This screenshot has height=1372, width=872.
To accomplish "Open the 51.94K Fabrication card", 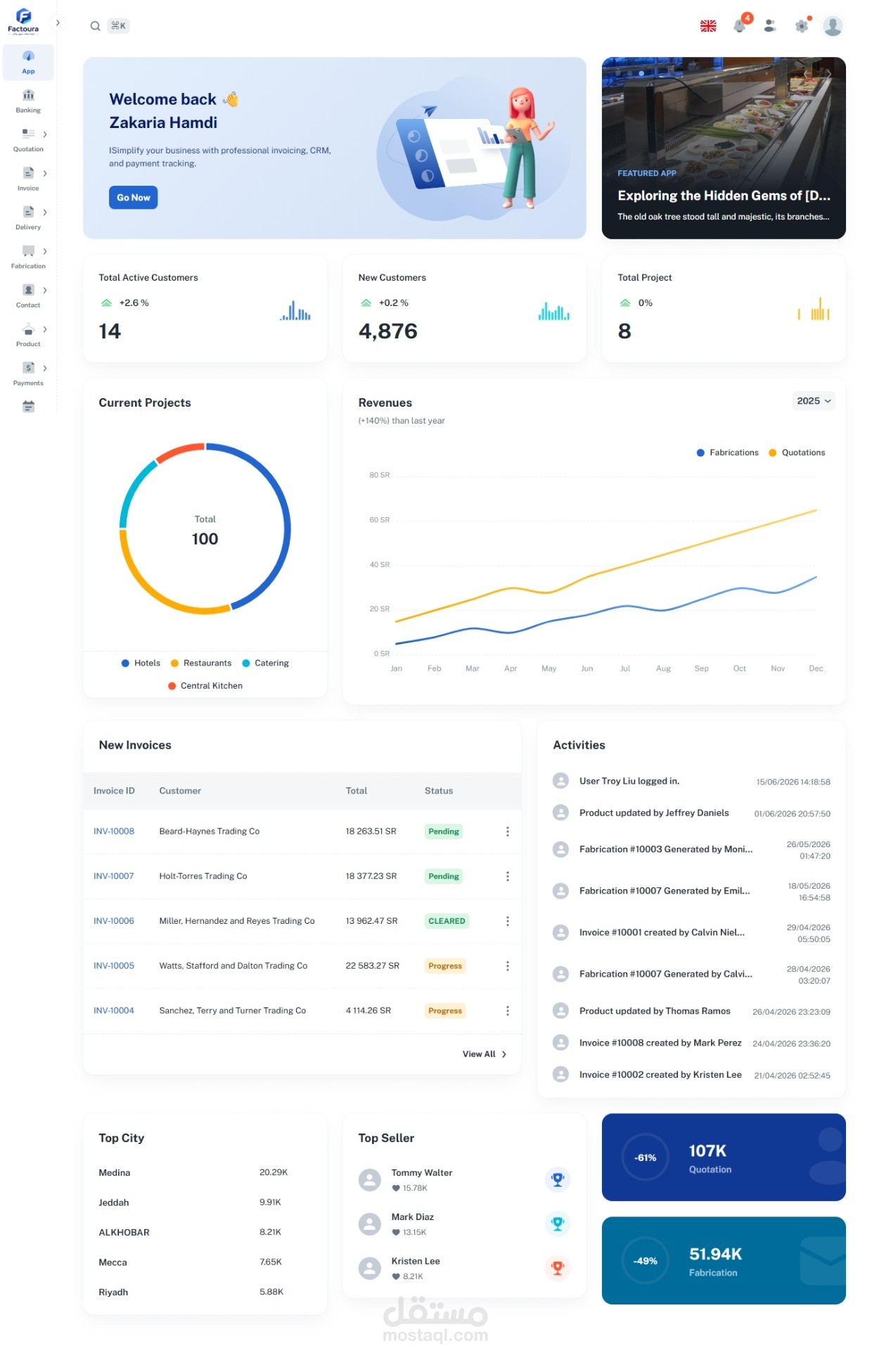I will 724,1260.
